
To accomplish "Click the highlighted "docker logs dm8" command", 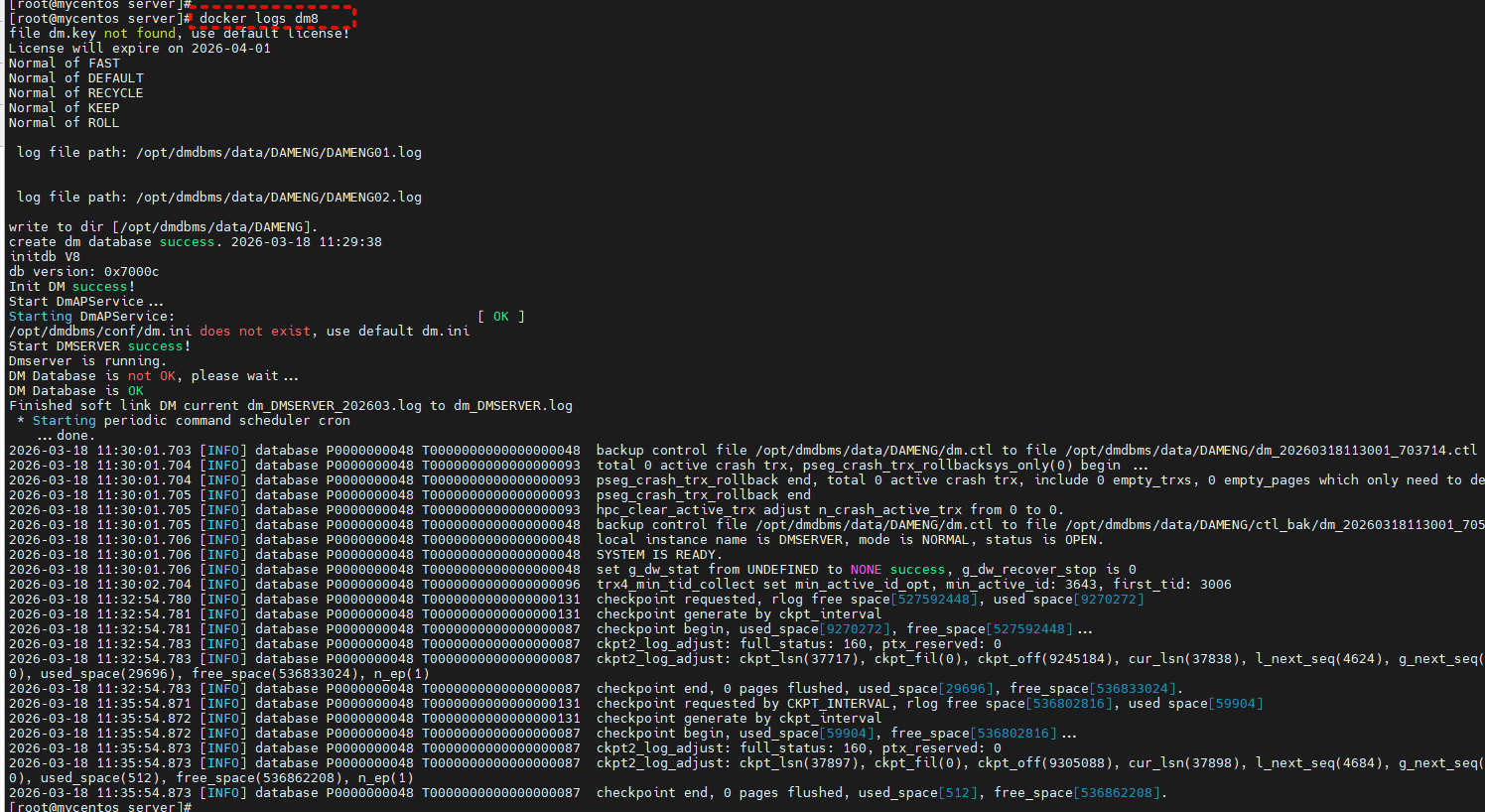I will click(x=259, y=18).
